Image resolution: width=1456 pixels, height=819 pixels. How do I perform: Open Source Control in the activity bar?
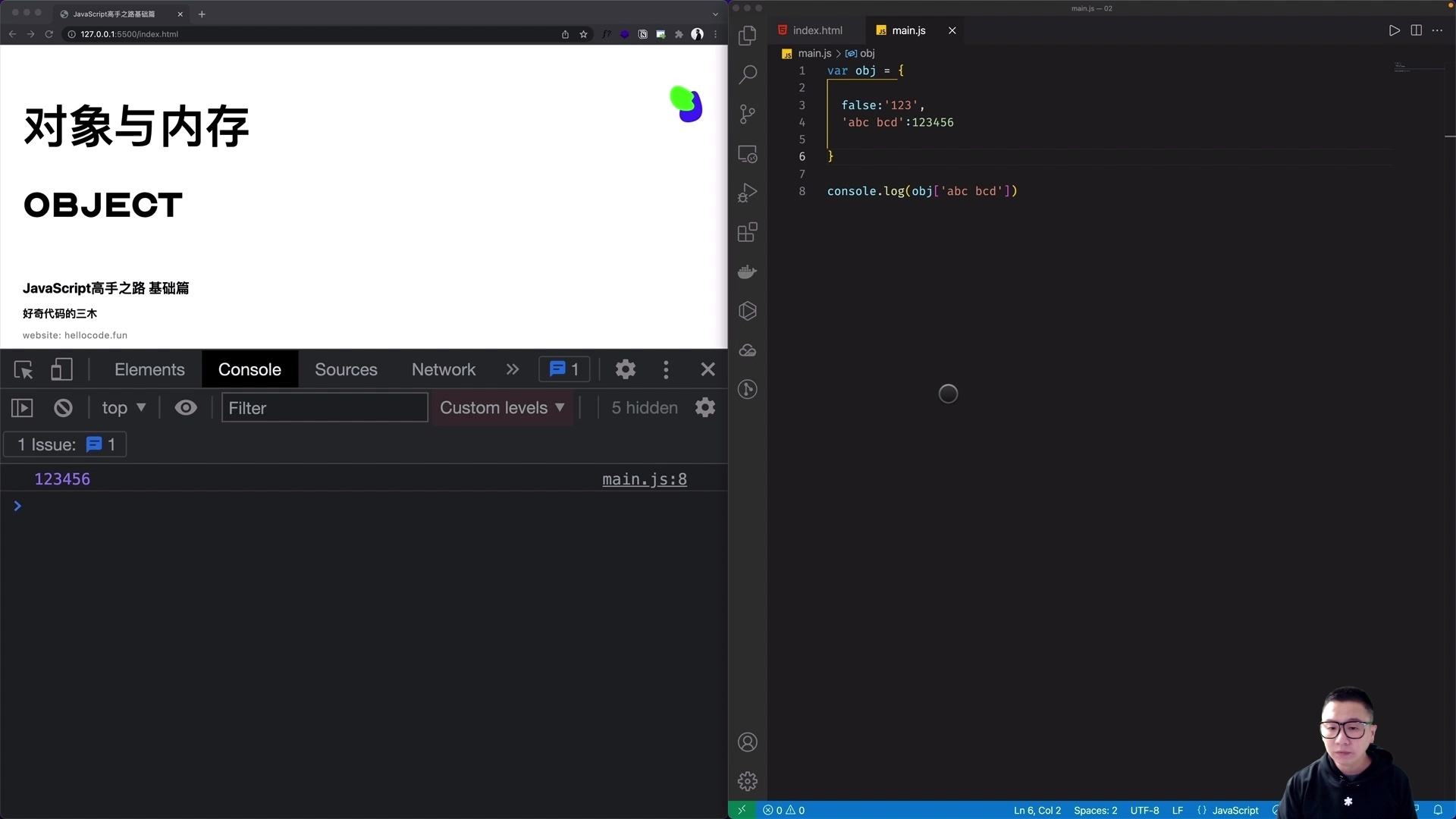(748, 114)
